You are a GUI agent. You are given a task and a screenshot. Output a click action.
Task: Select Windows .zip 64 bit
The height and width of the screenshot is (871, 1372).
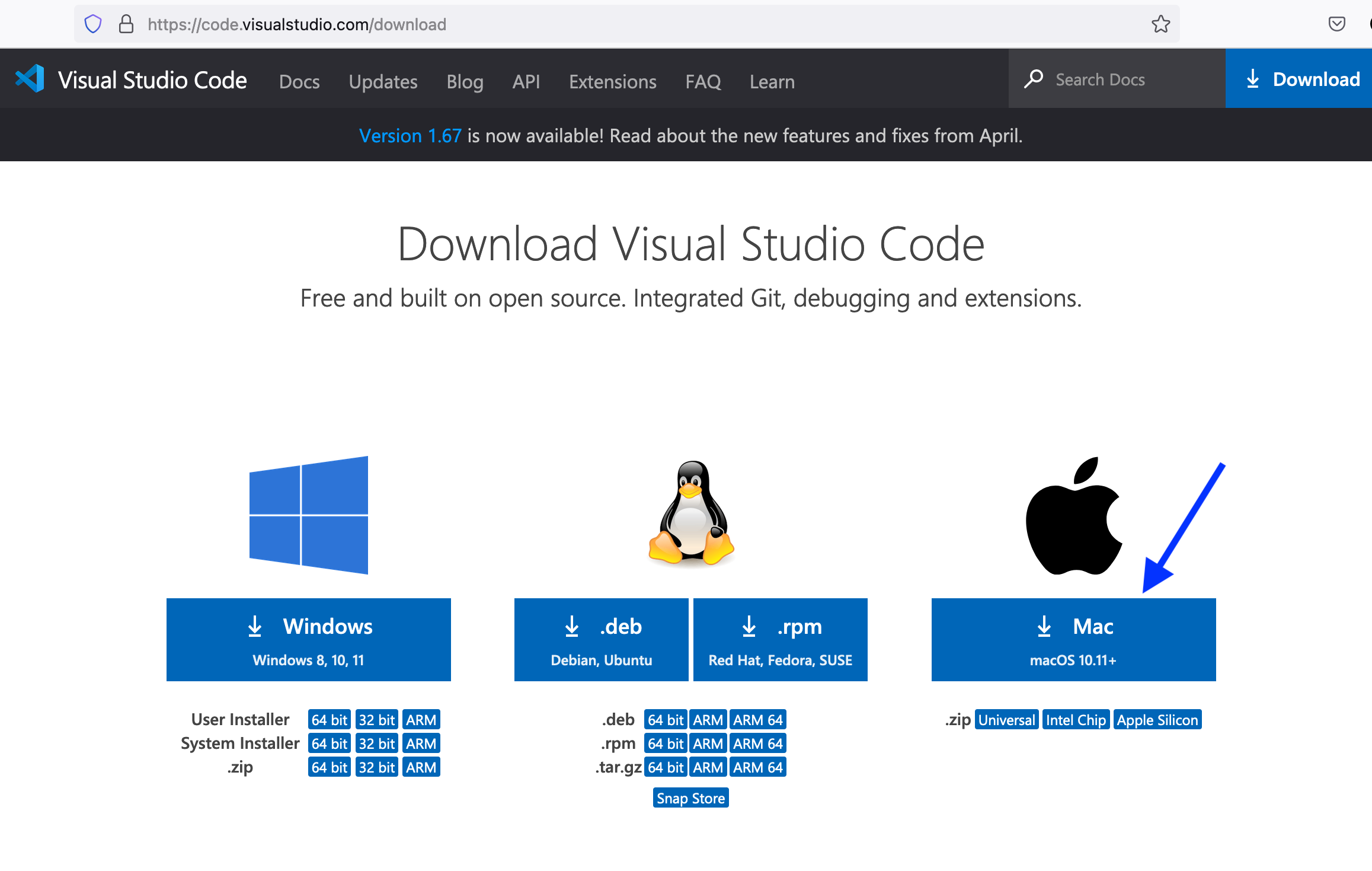click(329, 767)
